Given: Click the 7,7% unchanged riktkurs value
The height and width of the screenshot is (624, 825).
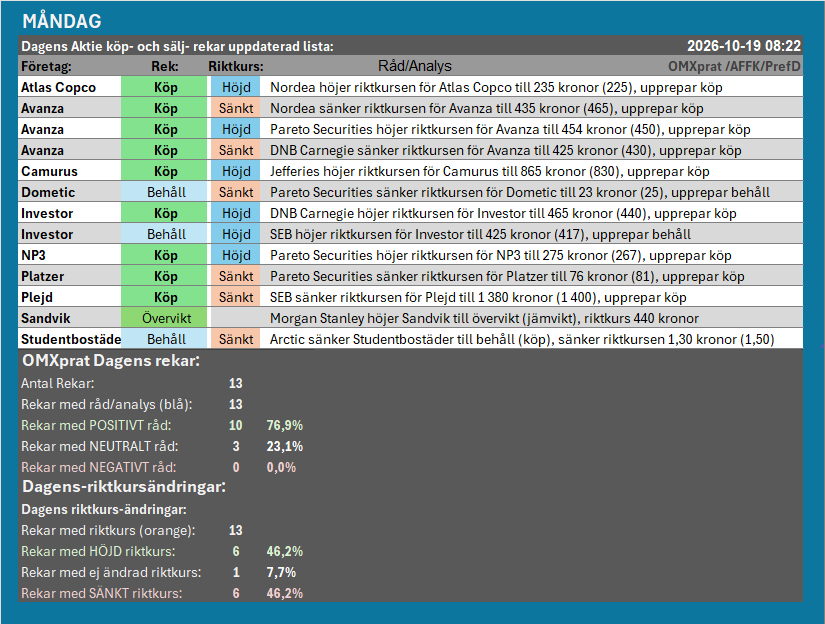Looking at the screenshot, I should tap(281, 573).
